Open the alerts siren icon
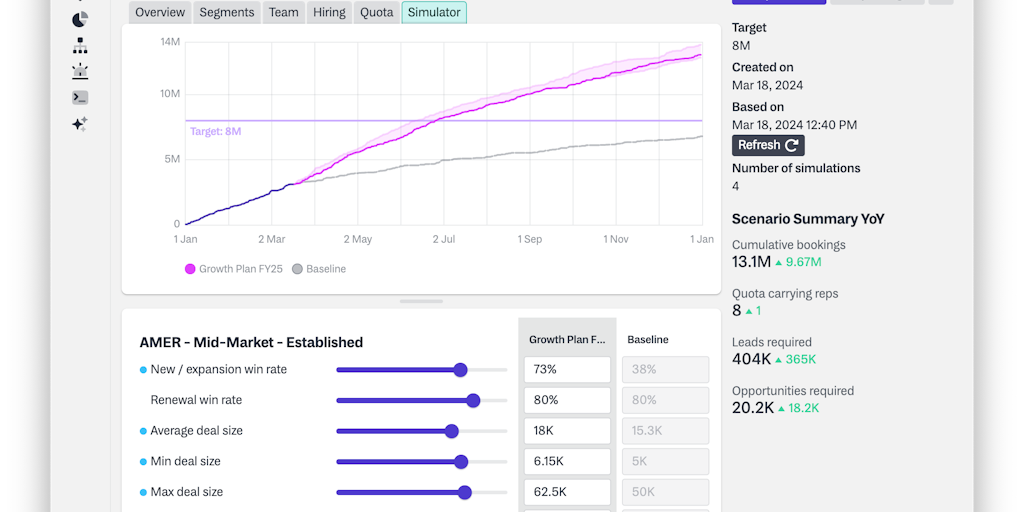Image resolution: width=1024 pixels, height=512 pixels. click(x=80, y=72)
